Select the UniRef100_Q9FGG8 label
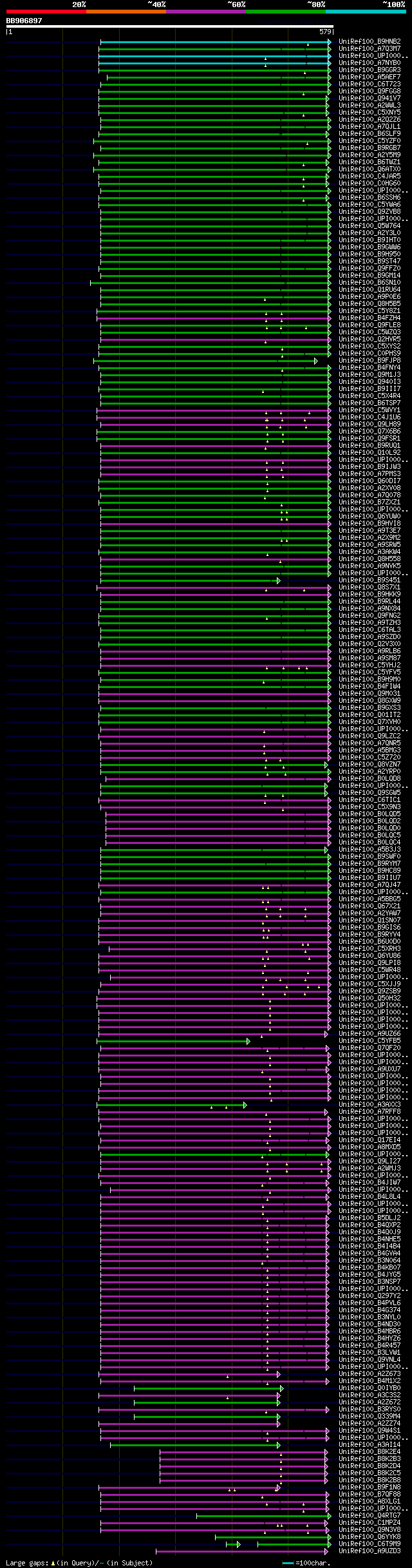 [370, 91]
